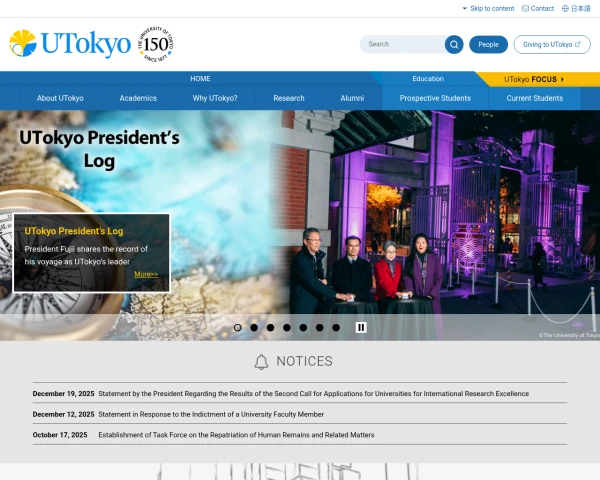Screen dimensions: 600x480
Task: Open the Why UTokyo? menu
Action: 215,98
